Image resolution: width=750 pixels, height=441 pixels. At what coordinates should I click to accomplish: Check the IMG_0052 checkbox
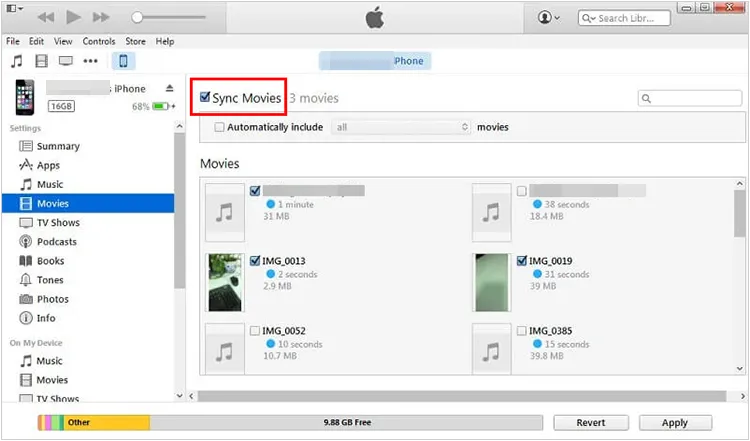coord(255,331)
